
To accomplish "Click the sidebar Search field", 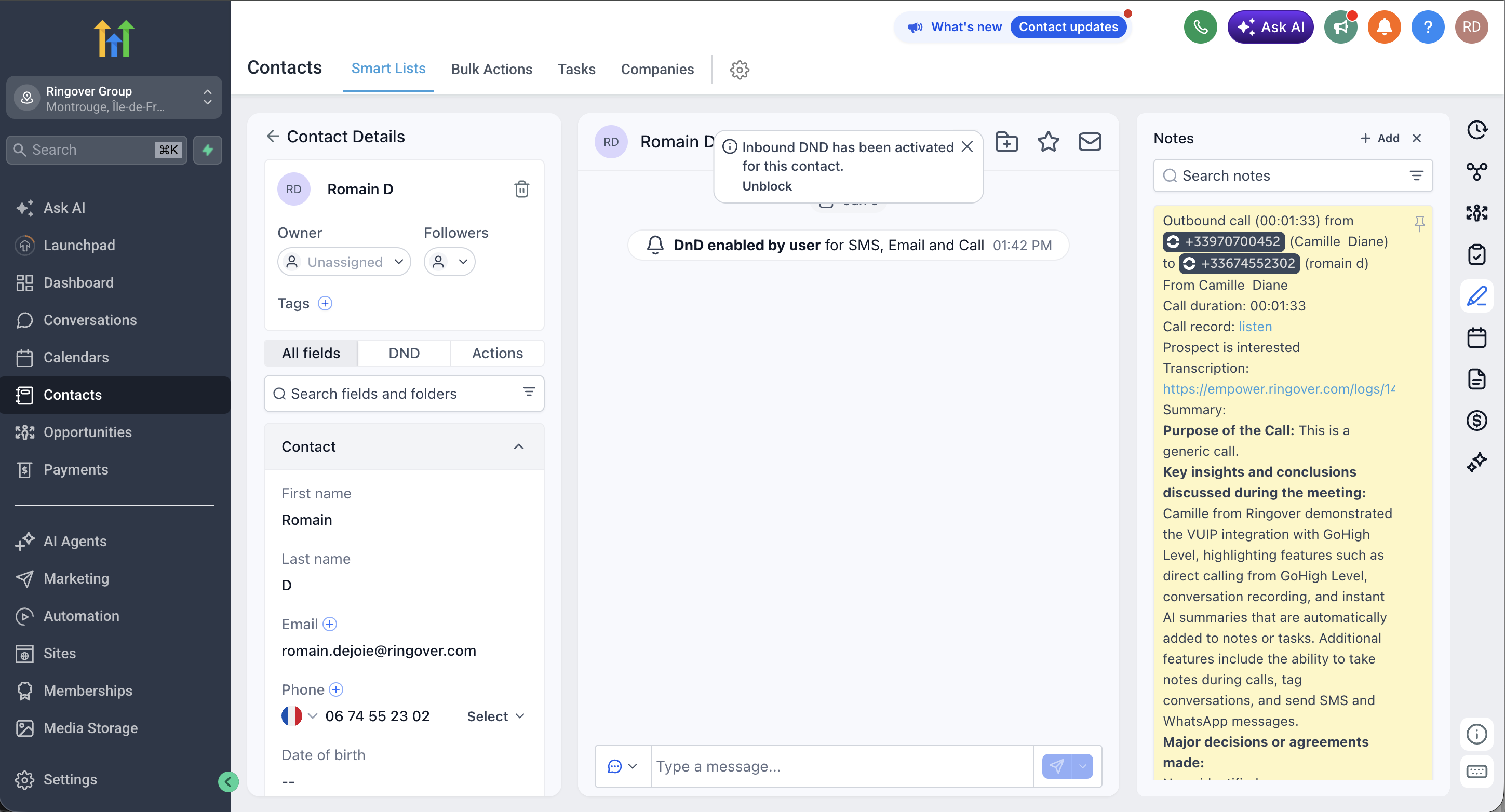I will (x=97, y=150).
